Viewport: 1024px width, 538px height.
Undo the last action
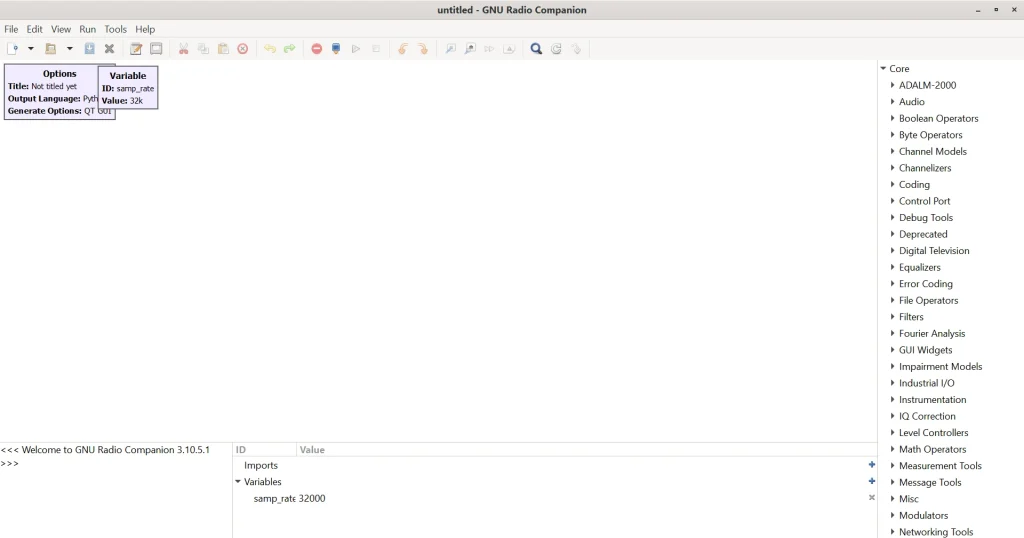(270, 49)
